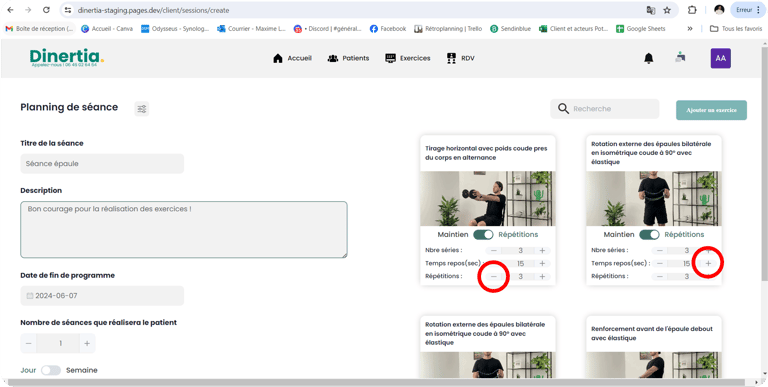Image resolution: width=768 pixels, height=387 pixels.
Task: Open the Patients navigation item
Action: click(x=348, y=58)
